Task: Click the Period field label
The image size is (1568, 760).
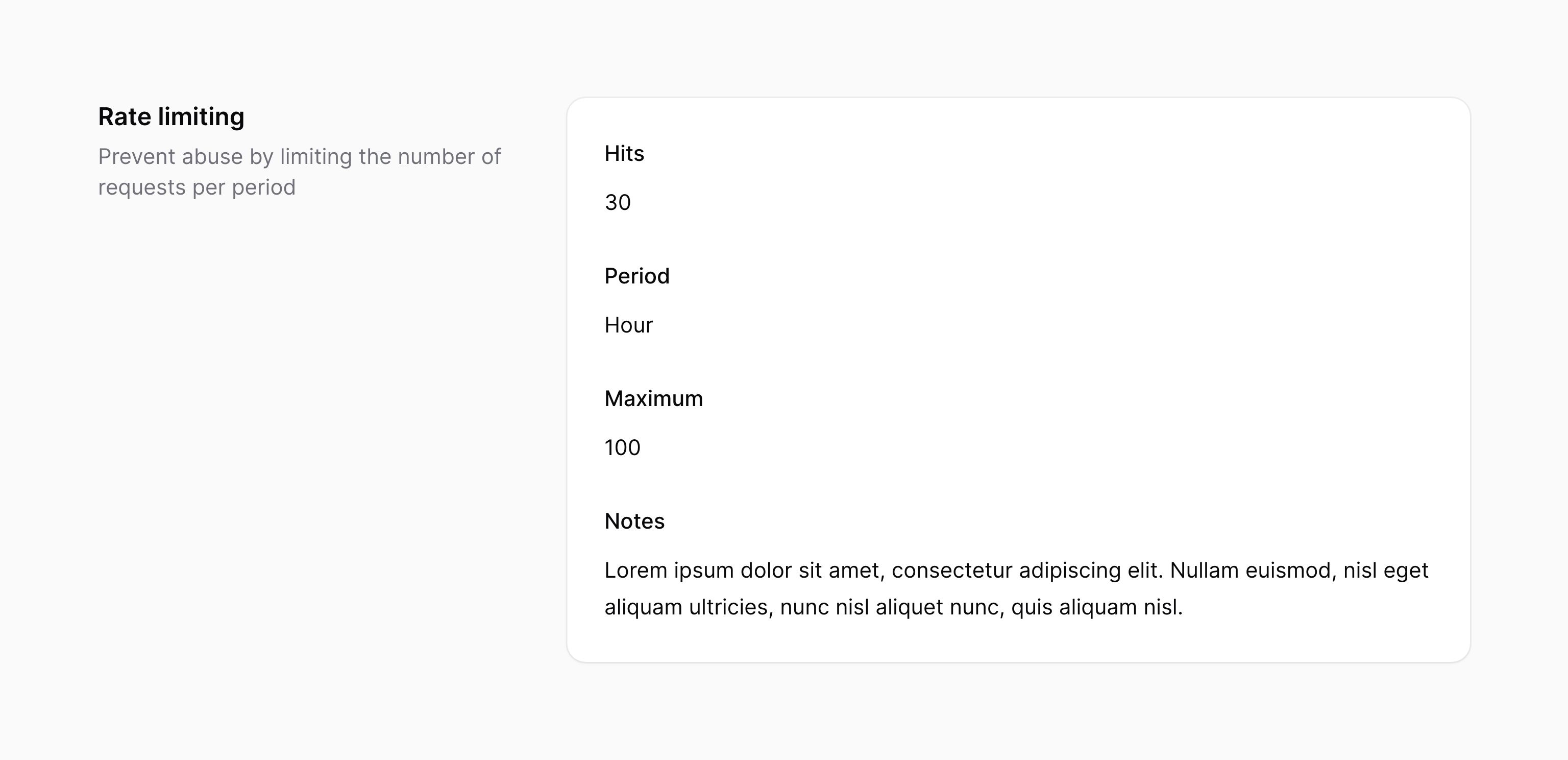Action: [x=636, y=276]
